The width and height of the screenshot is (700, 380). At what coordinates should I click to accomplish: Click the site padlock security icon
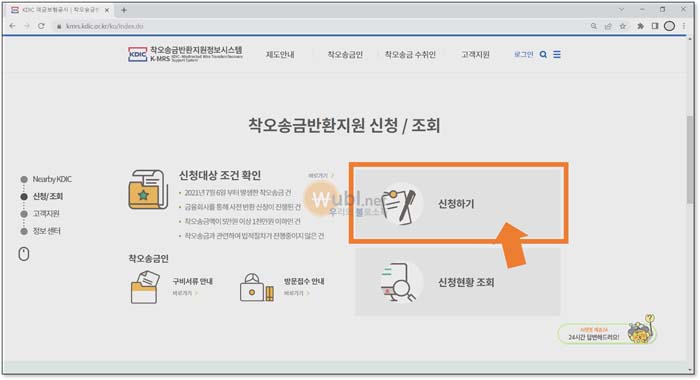pos(58,26)
